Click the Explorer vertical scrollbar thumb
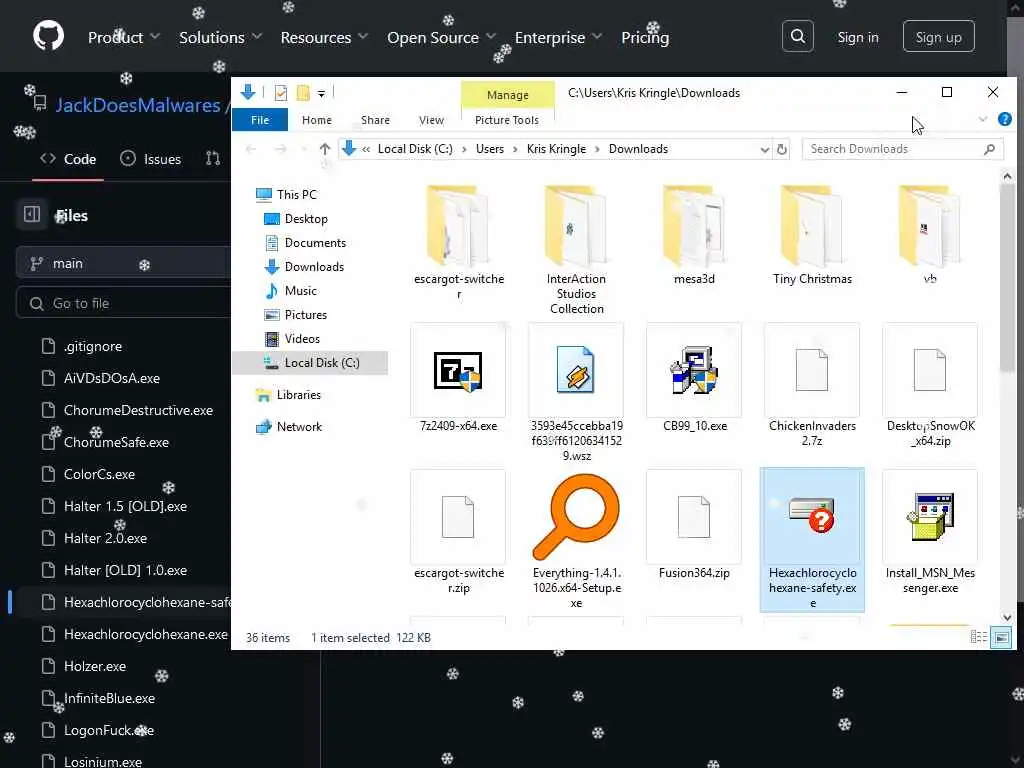Image resolution: width=1024 pixels, height=768 pixels. pos(1007,278)
